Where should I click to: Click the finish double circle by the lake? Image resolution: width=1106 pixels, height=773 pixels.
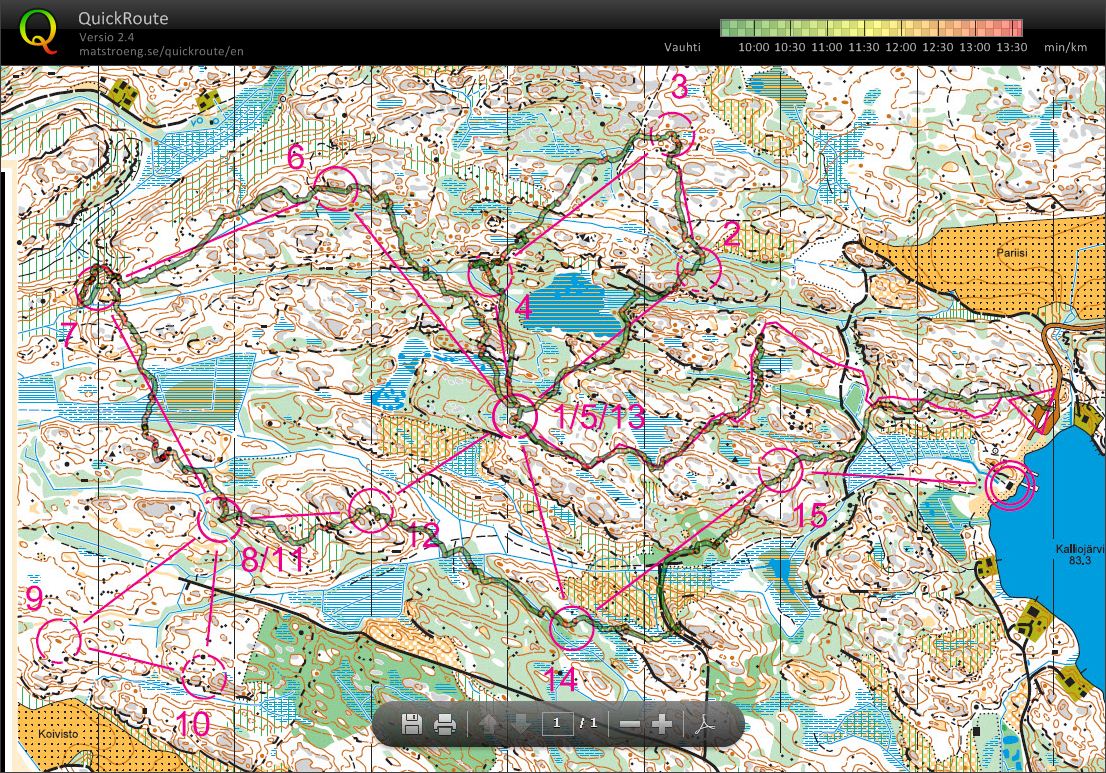pyautogui.click(x=1009, y=485)
